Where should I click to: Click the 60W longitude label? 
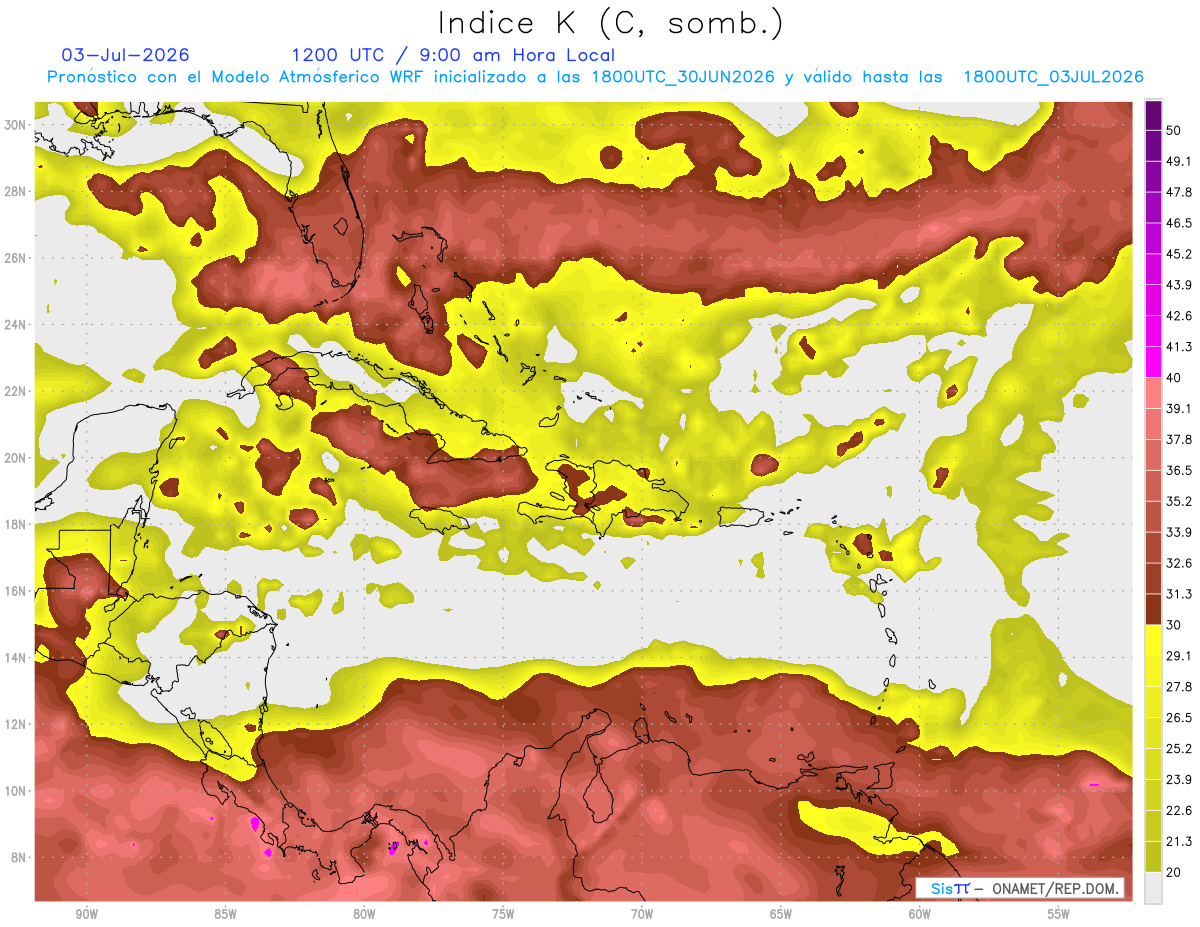click(x=920, y=914)
